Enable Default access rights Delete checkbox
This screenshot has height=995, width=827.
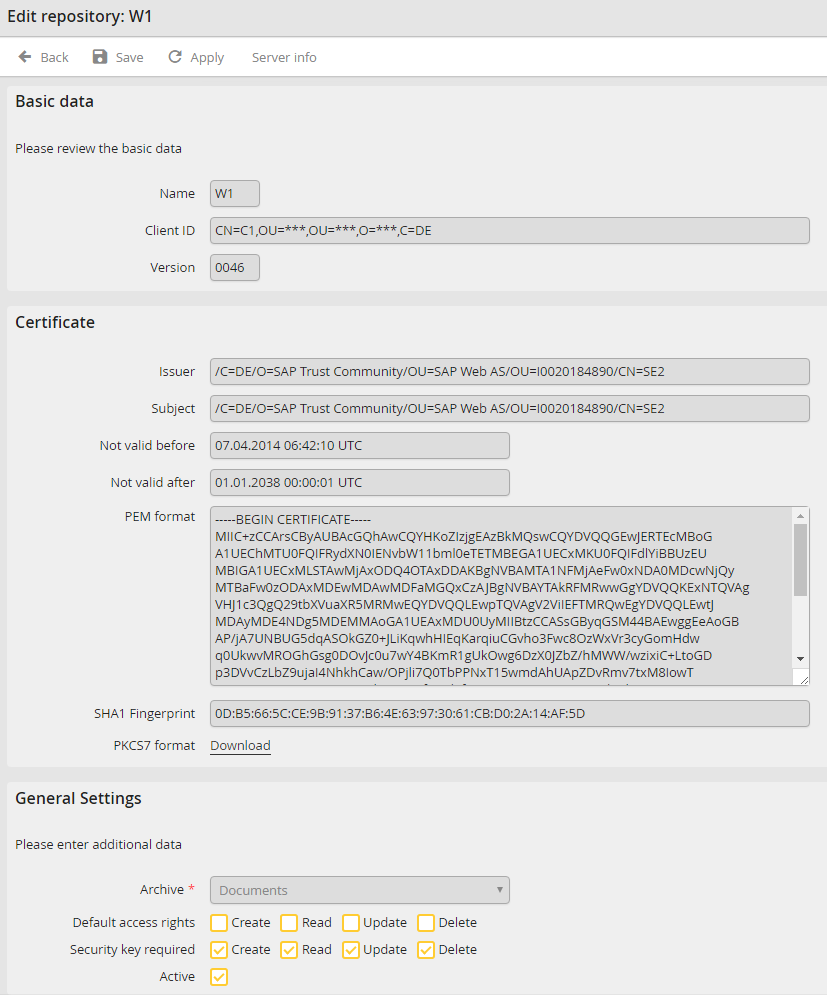(x=426, y=923)
